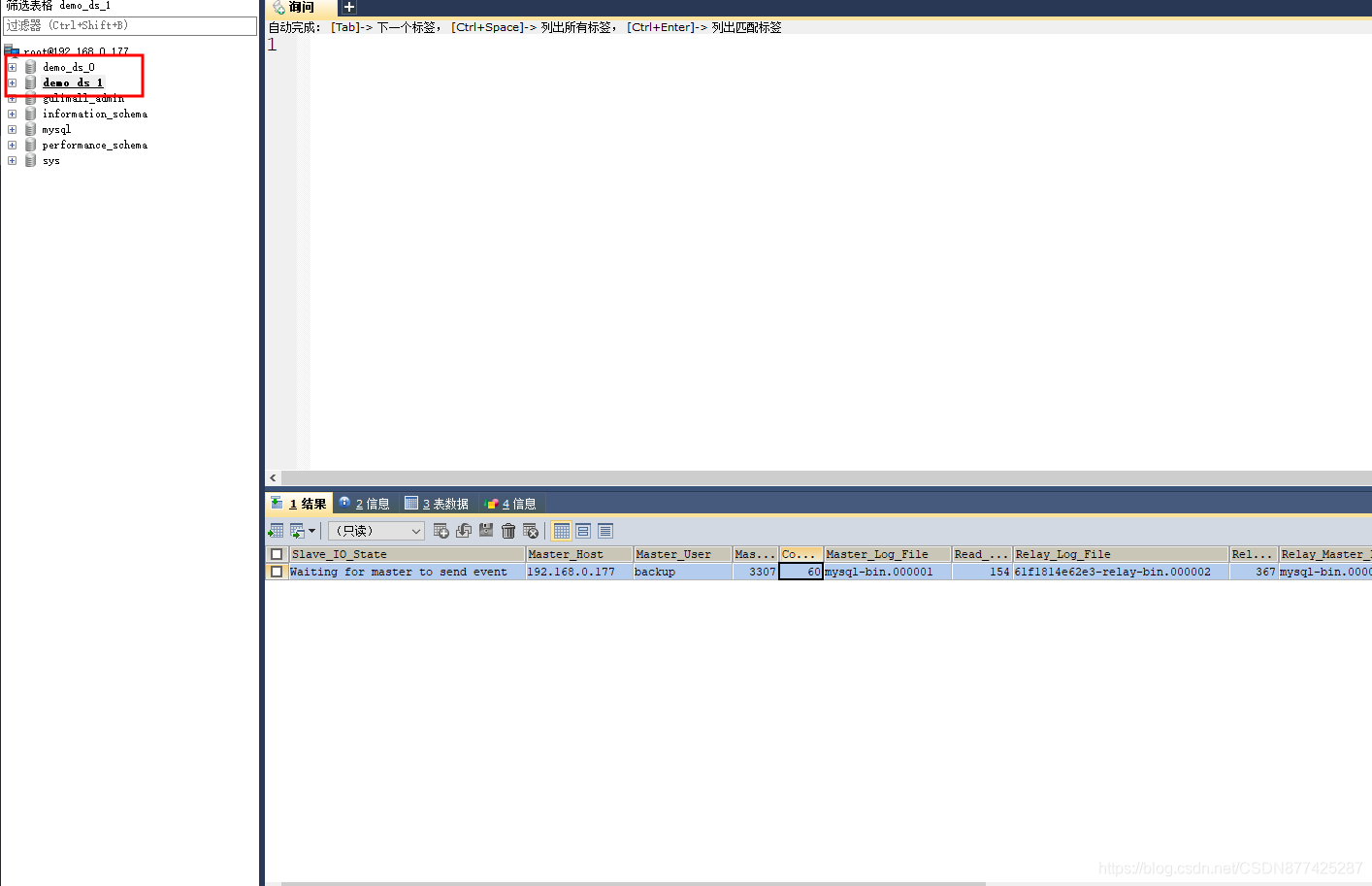Select demo_ds_1 in the object tree
Image resolution: width=1372 pixels, height=886 pixels.
(x=73, y=82)
